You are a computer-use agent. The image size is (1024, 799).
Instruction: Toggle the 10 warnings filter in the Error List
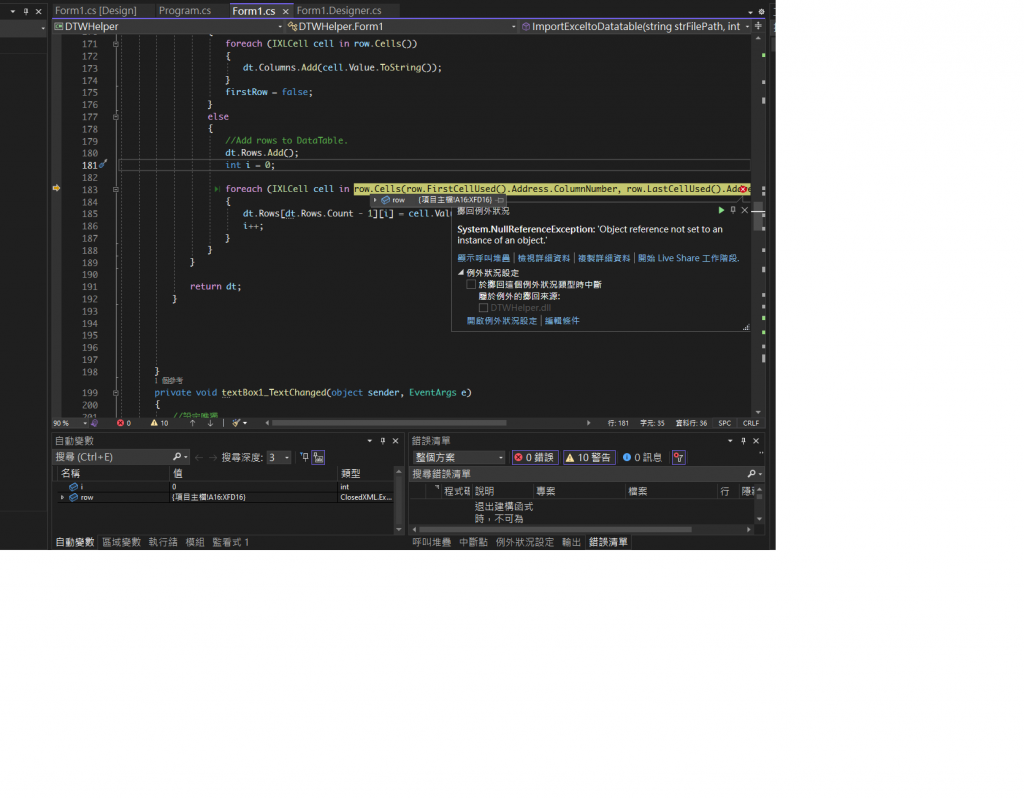pyautogui.click(x=589, y=457)
